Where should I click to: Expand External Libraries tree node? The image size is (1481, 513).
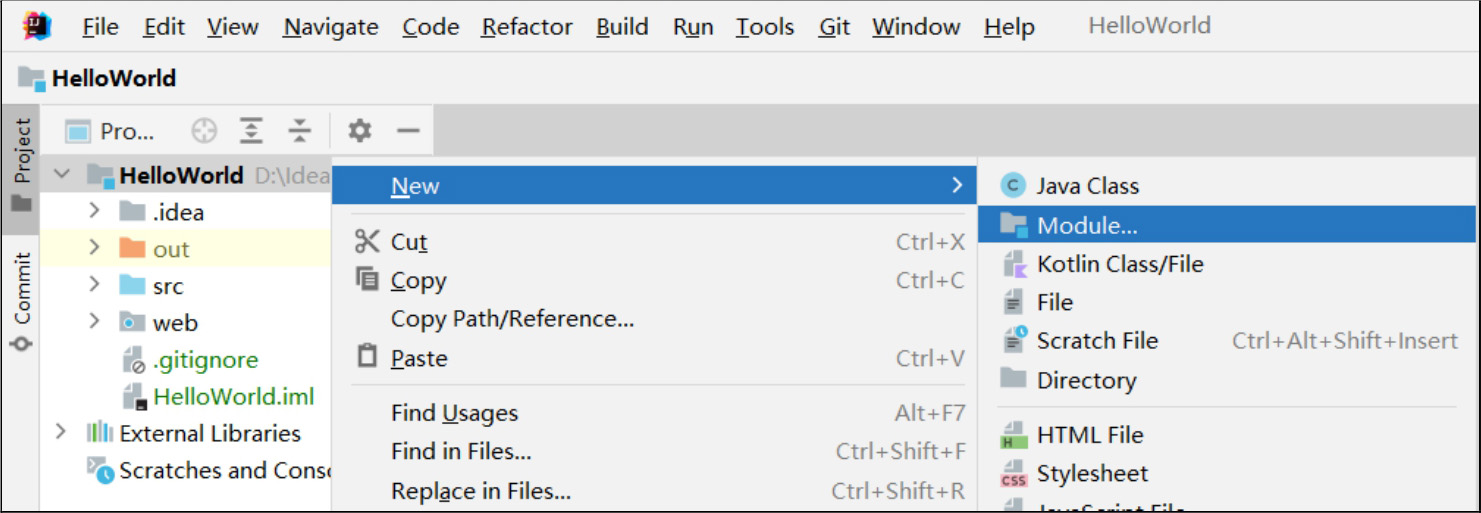62,432
